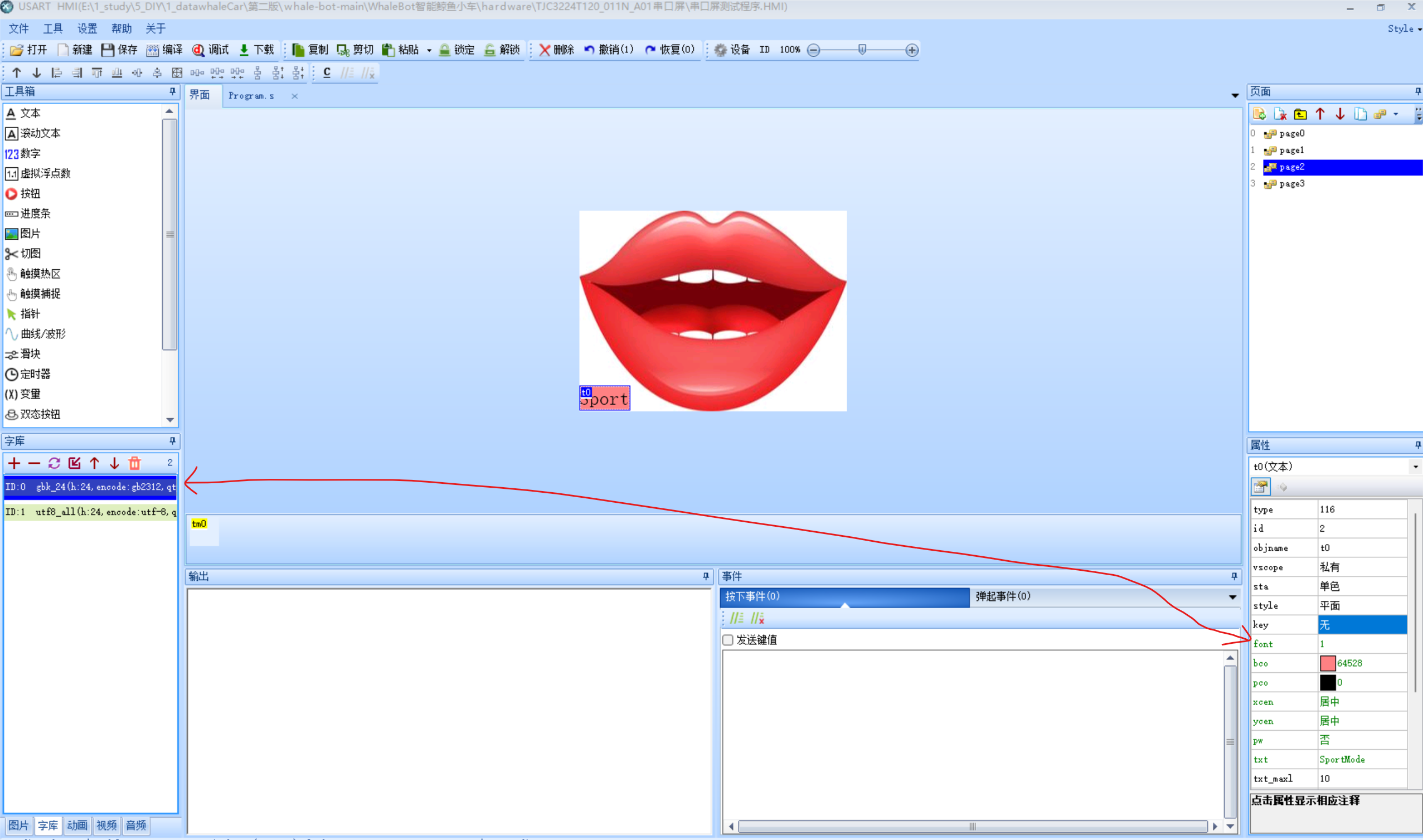Enable the 发送键值 checkbox
The height and width of the screenshot is (840, 1423).
(x=728, y=640)
